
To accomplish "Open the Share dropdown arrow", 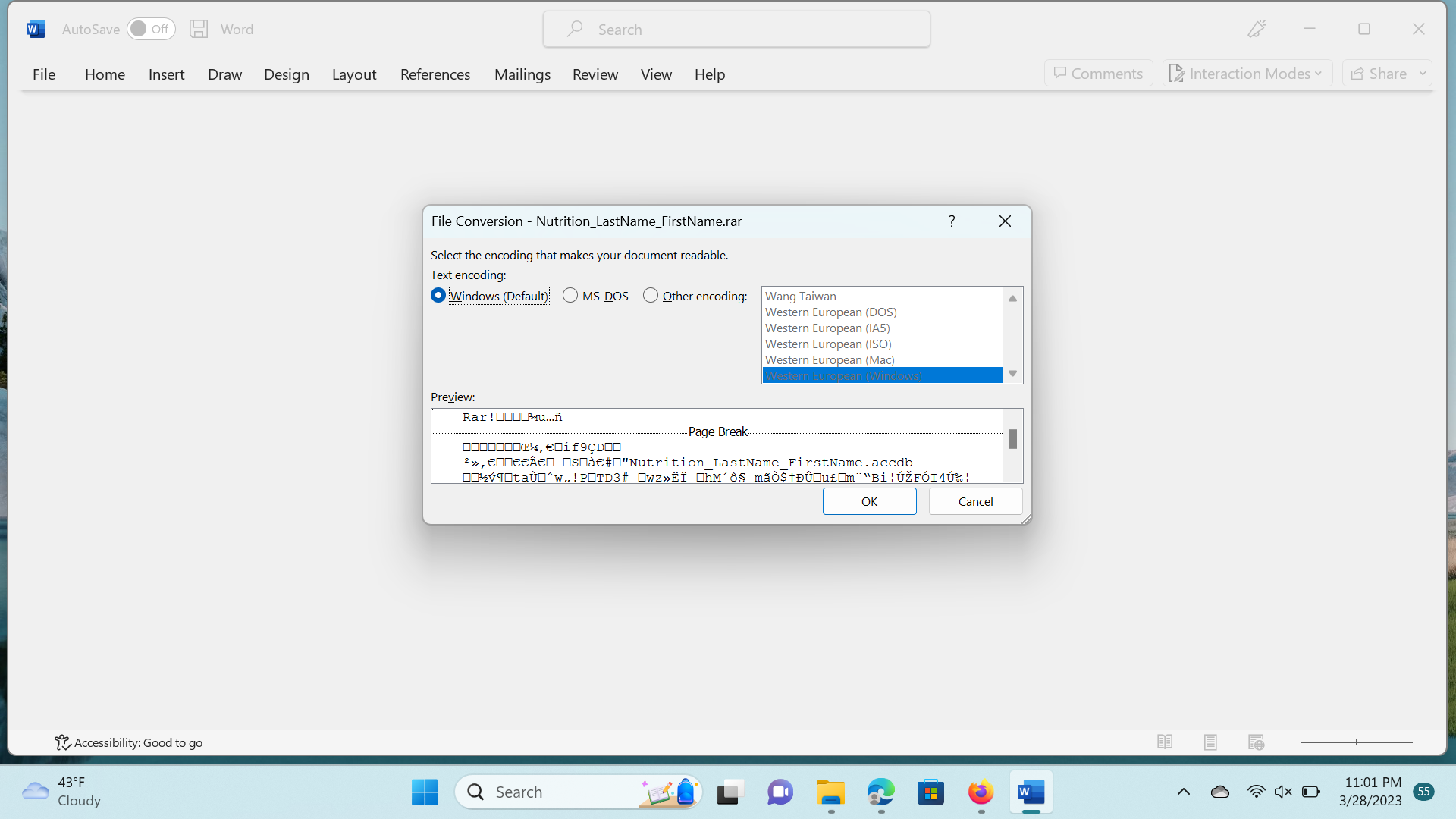I will tap(1423, 74).
